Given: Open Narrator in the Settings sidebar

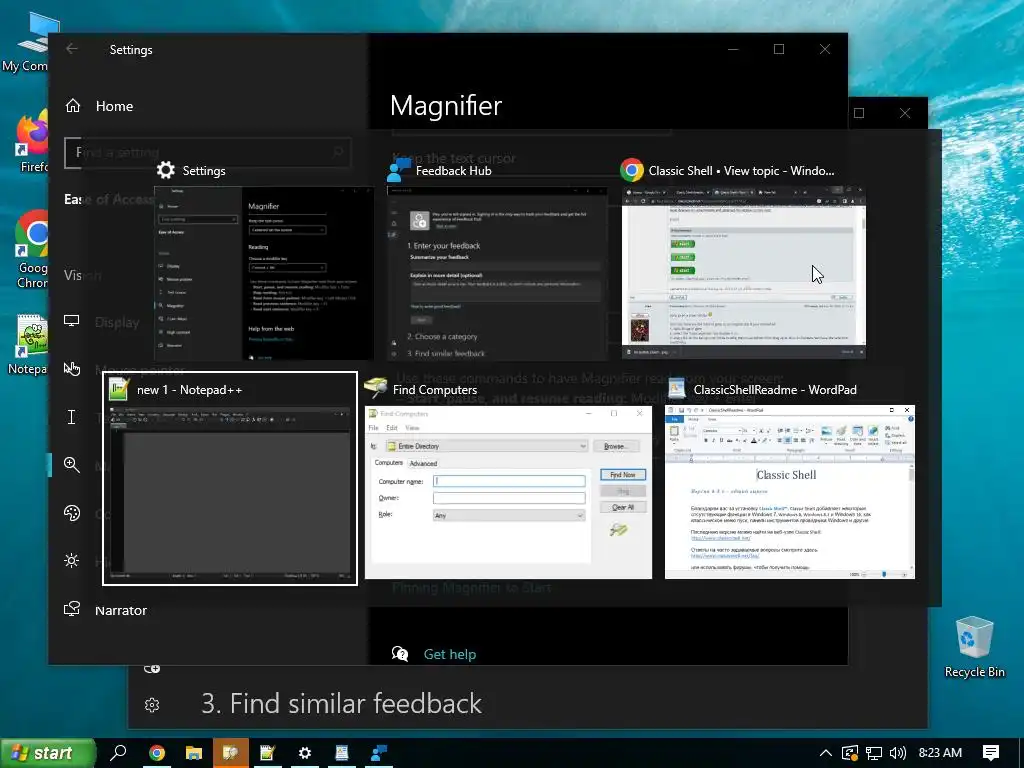Looking at the screenshot, I should point(104,610).
